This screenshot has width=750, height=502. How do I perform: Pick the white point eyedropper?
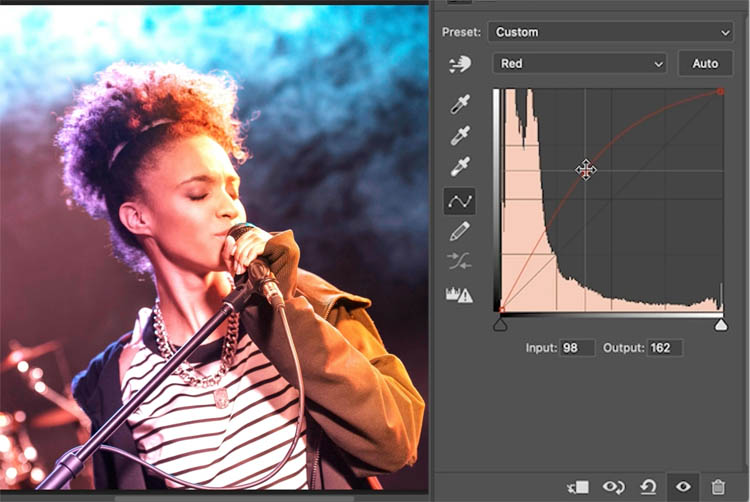click(x=460, y=166)
